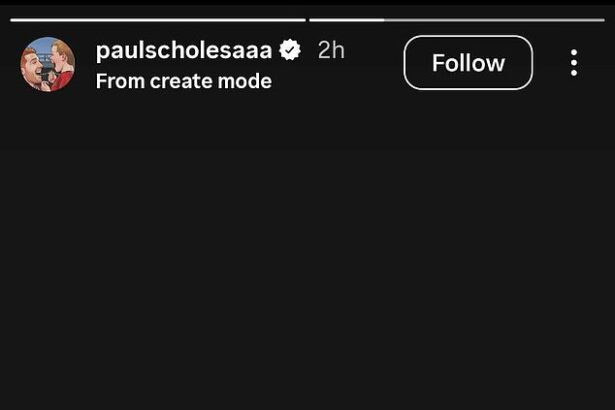The image size is (615, 410).
Task: Open the three-dot more options menu
Action: [573, 63]
